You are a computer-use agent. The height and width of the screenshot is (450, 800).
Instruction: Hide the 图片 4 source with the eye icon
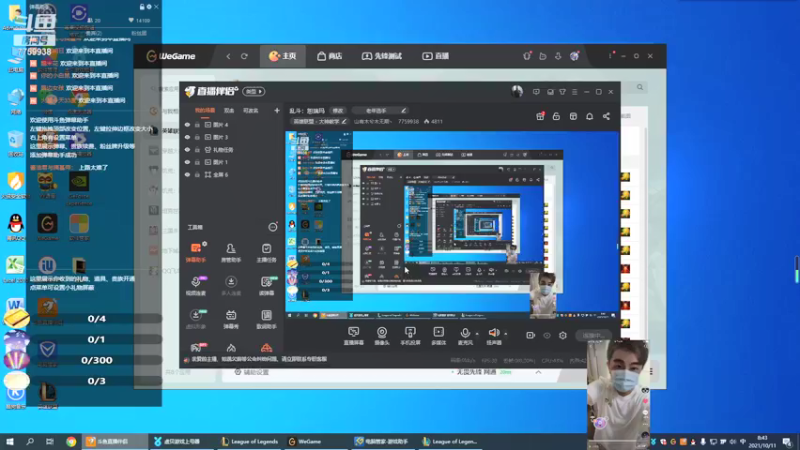click(x=187, y=124)
